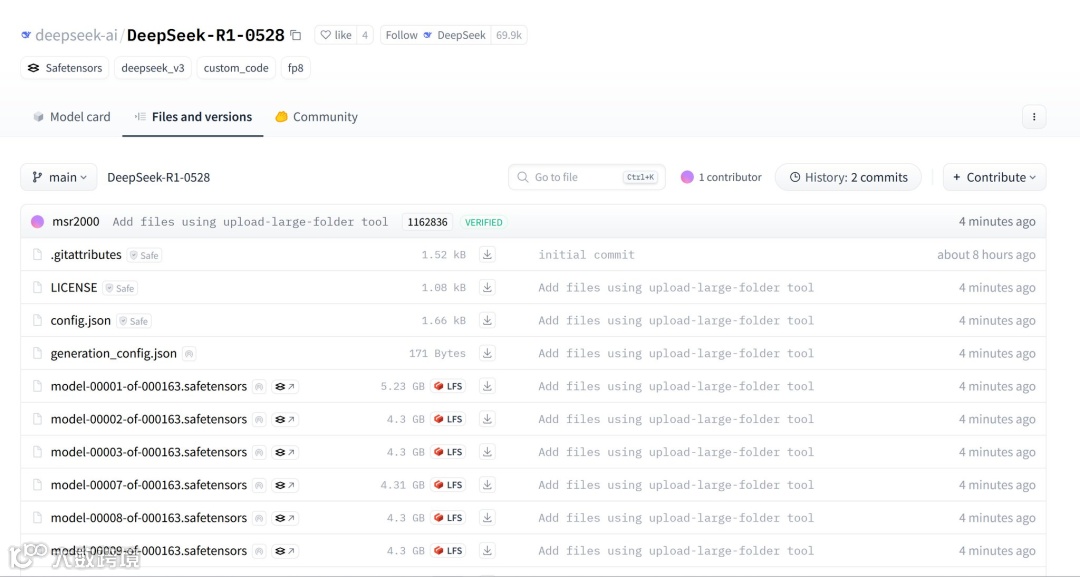Click LFS badge for model-00001
The width and height of the screenshot is (1080, 577).
(448, 387)
